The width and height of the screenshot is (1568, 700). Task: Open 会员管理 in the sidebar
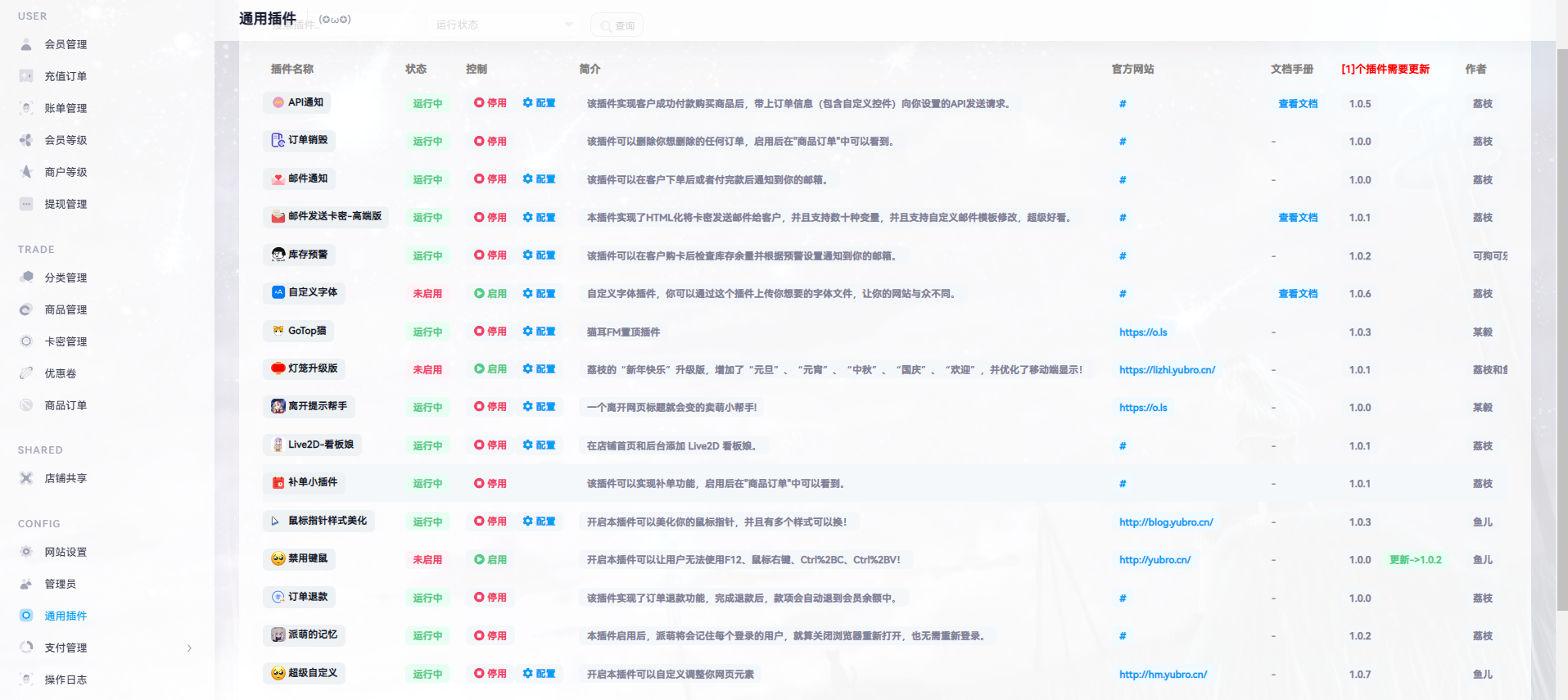[x=66, y=44]
